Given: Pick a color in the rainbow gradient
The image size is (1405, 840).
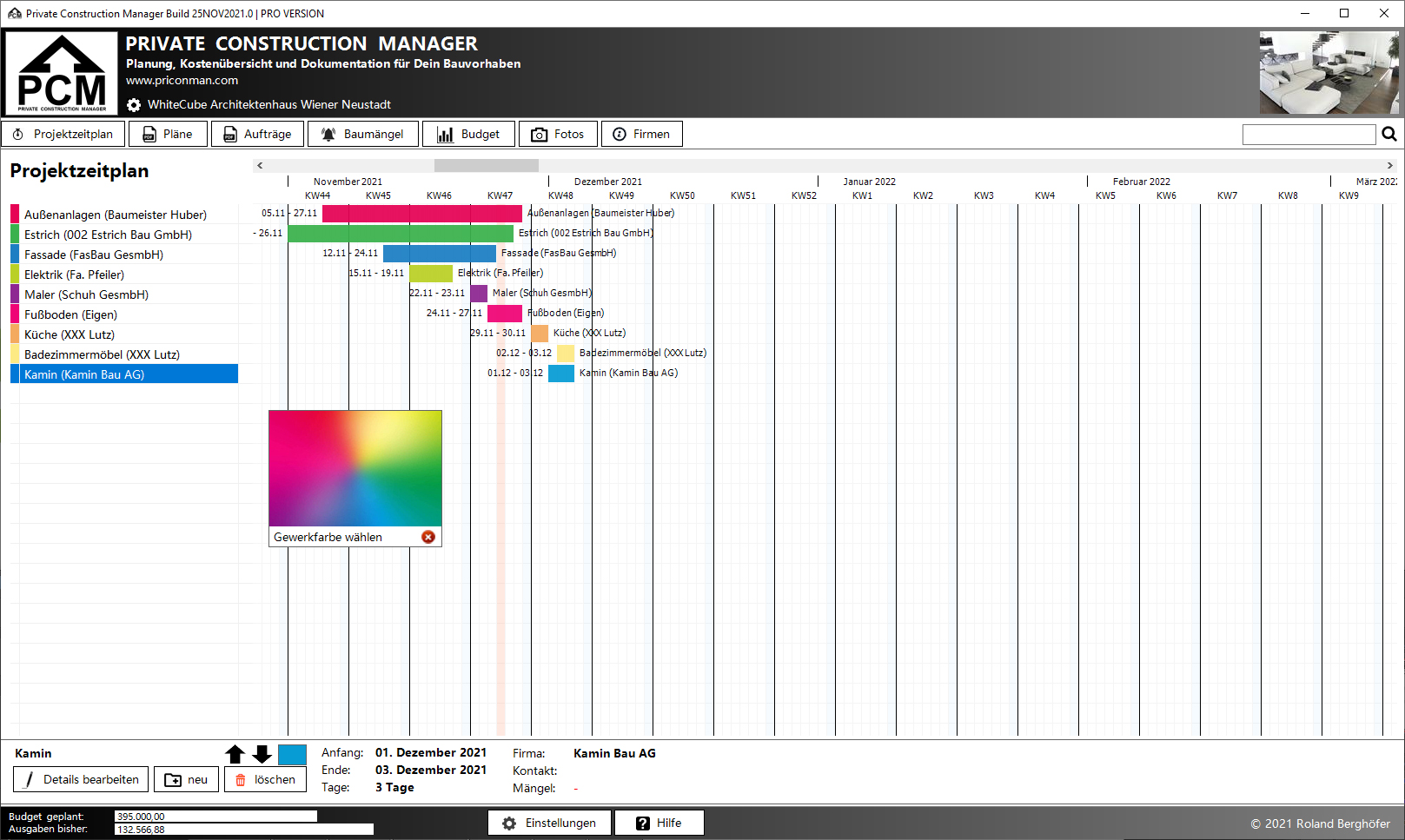Looking at the screenshot, I should pyautogui.click(x=355, y=468).
